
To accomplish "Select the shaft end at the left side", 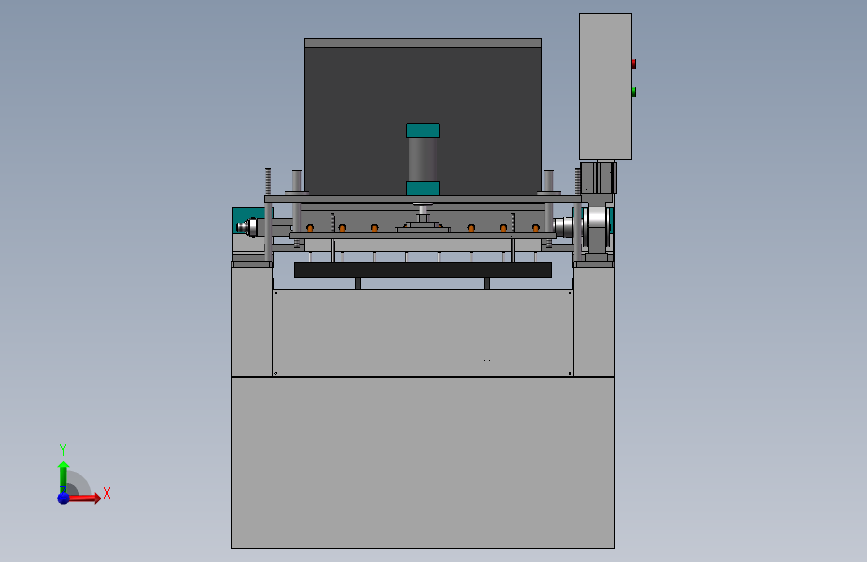I will click(247, 227).
